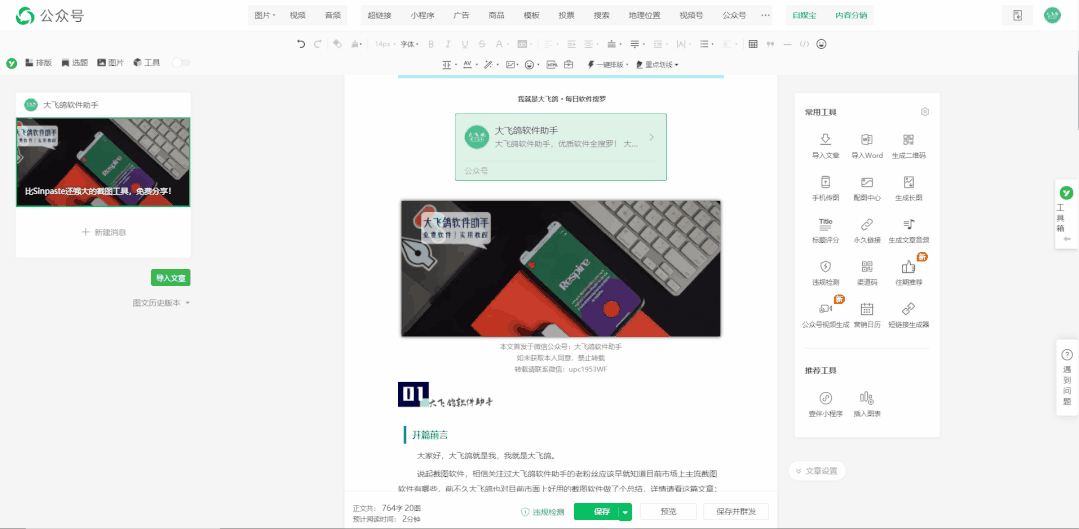Expand the 文章设置 section

[816, 471]
